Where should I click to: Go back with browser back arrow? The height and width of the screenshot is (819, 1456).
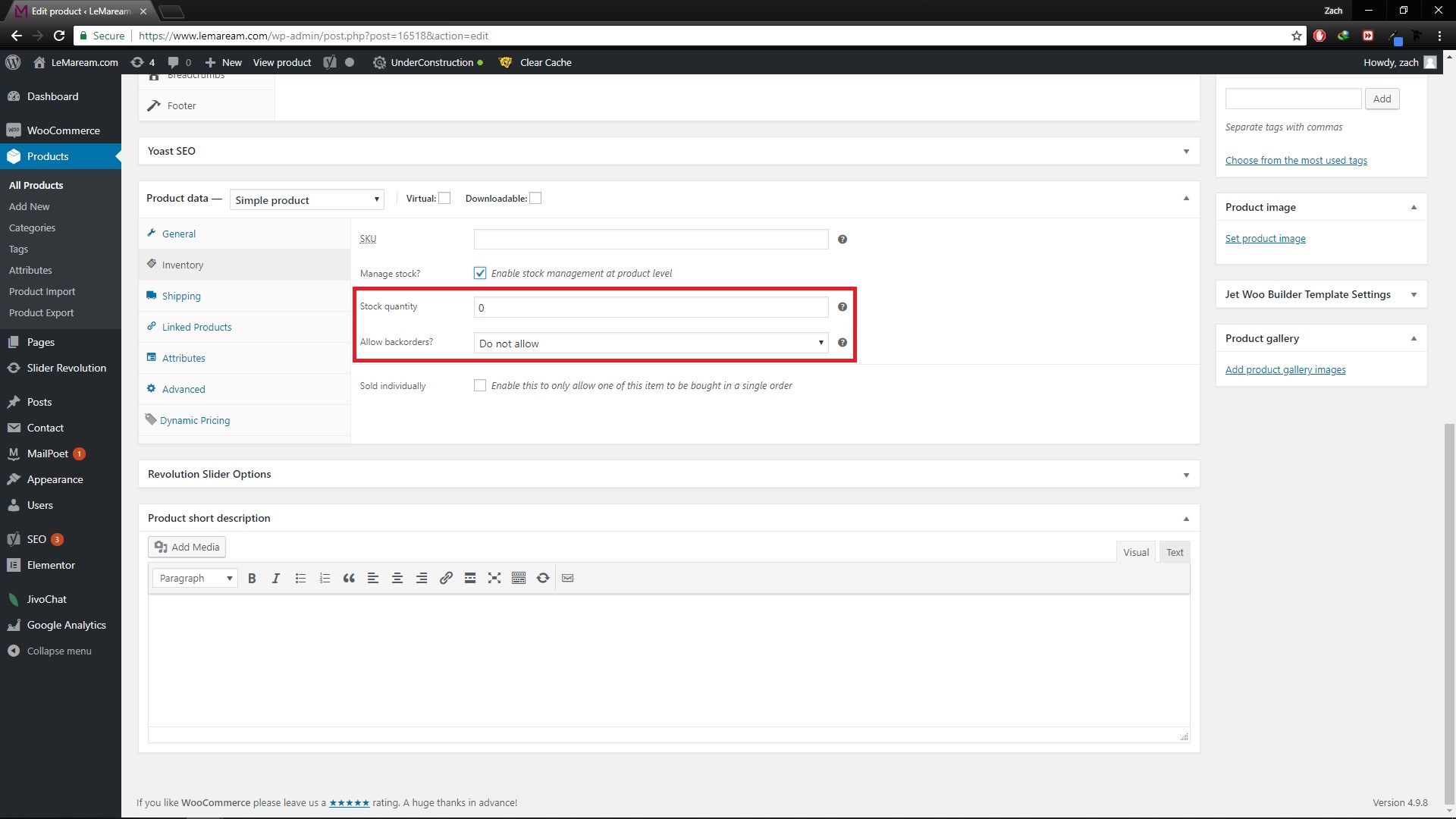17,36
